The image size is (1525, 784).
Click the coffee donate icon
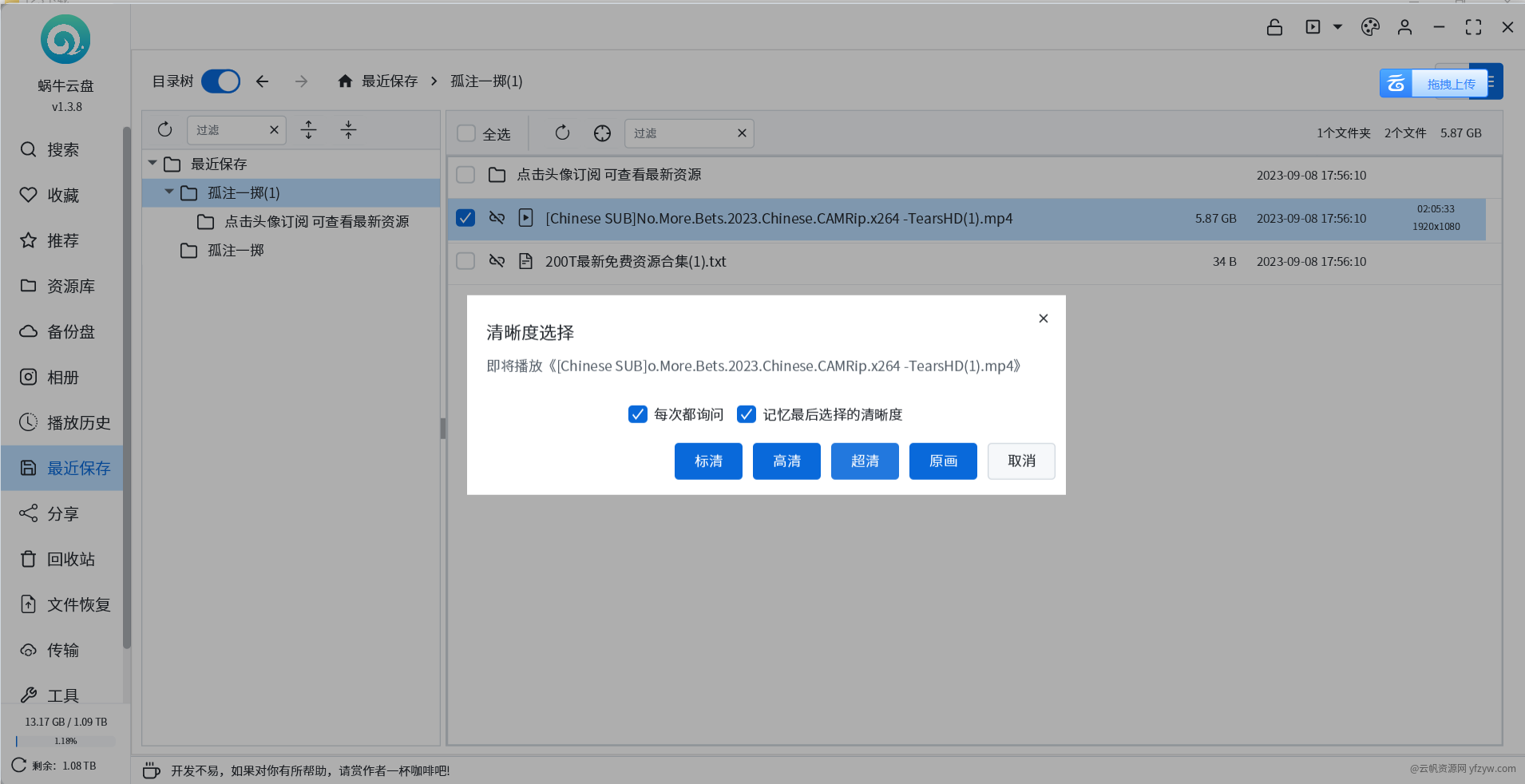(151, 770)
